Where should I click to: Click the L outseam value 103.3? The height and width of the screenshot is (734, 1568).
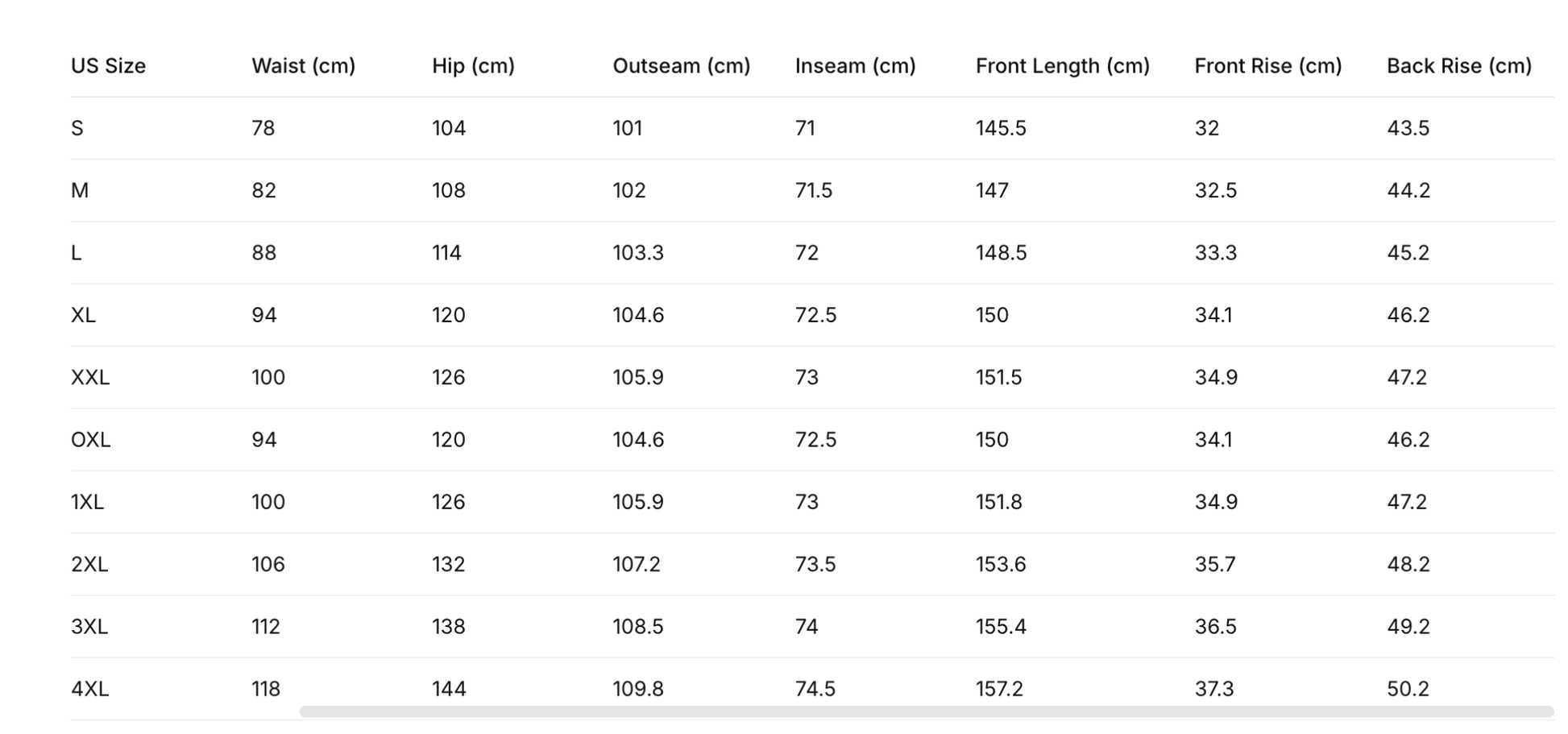coord(638,253)
